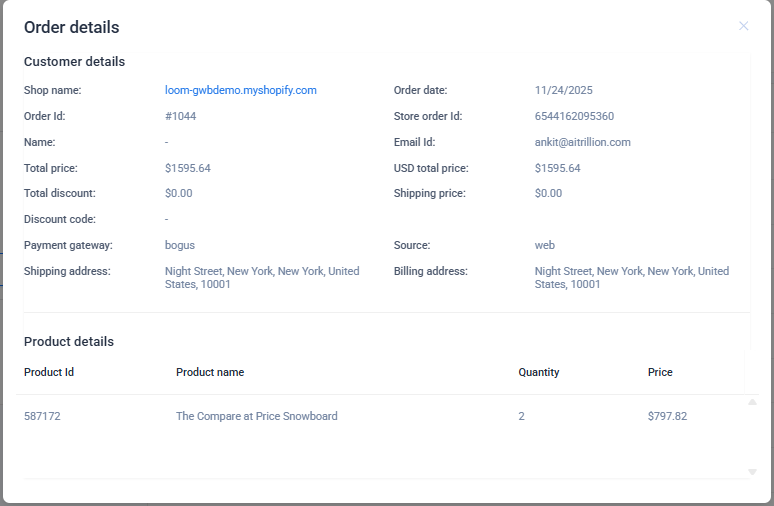Click the product table scroll down arrow

[x=752, y=472]
